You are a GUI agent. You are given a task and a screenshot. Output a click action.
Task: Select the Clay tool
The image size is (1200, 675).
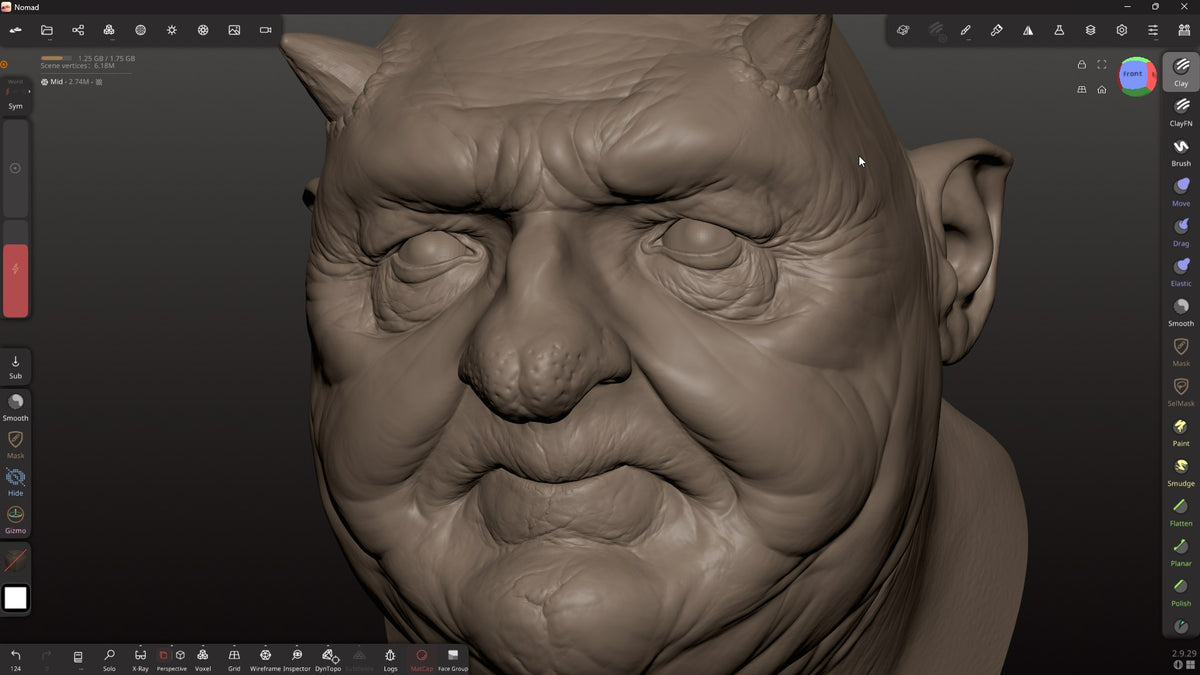click(1181, 72)
